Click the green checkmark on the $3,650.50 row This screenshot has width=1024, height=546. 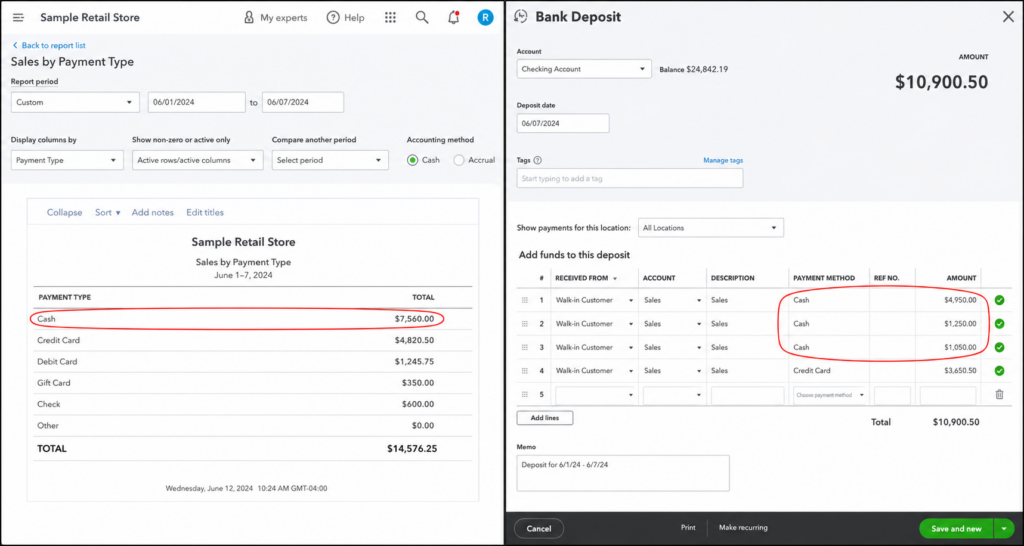999,371
